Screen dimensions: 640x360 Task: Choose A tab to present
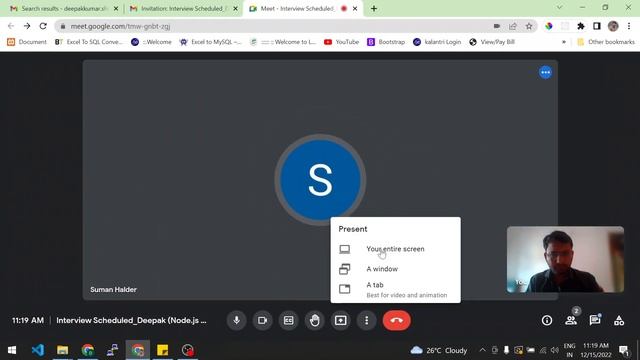pyautogui.click(x=396, y=289)
